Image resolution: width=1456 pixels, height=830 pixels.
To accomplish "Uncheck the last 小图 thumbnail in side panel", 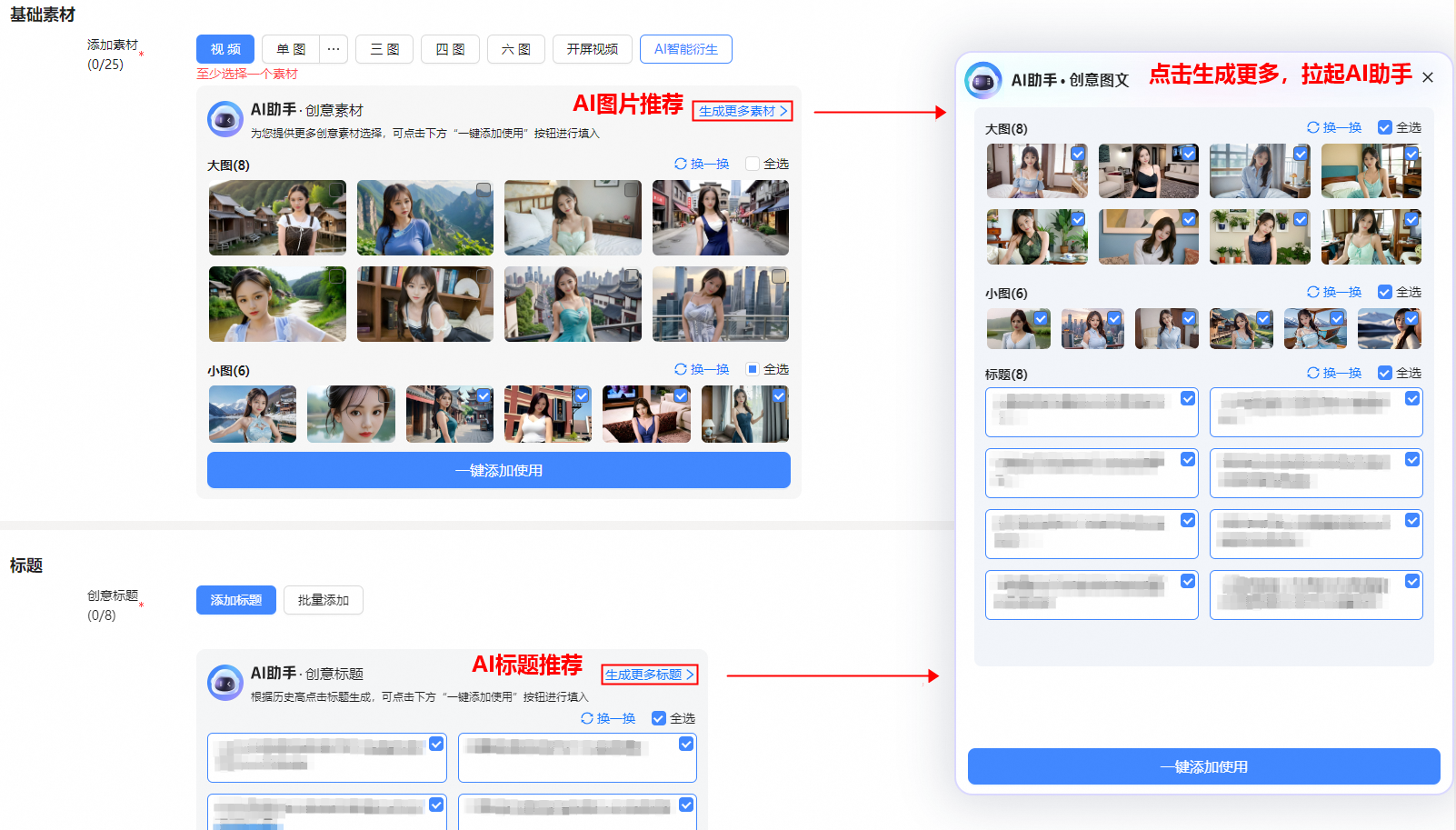I will (1411, 318).
